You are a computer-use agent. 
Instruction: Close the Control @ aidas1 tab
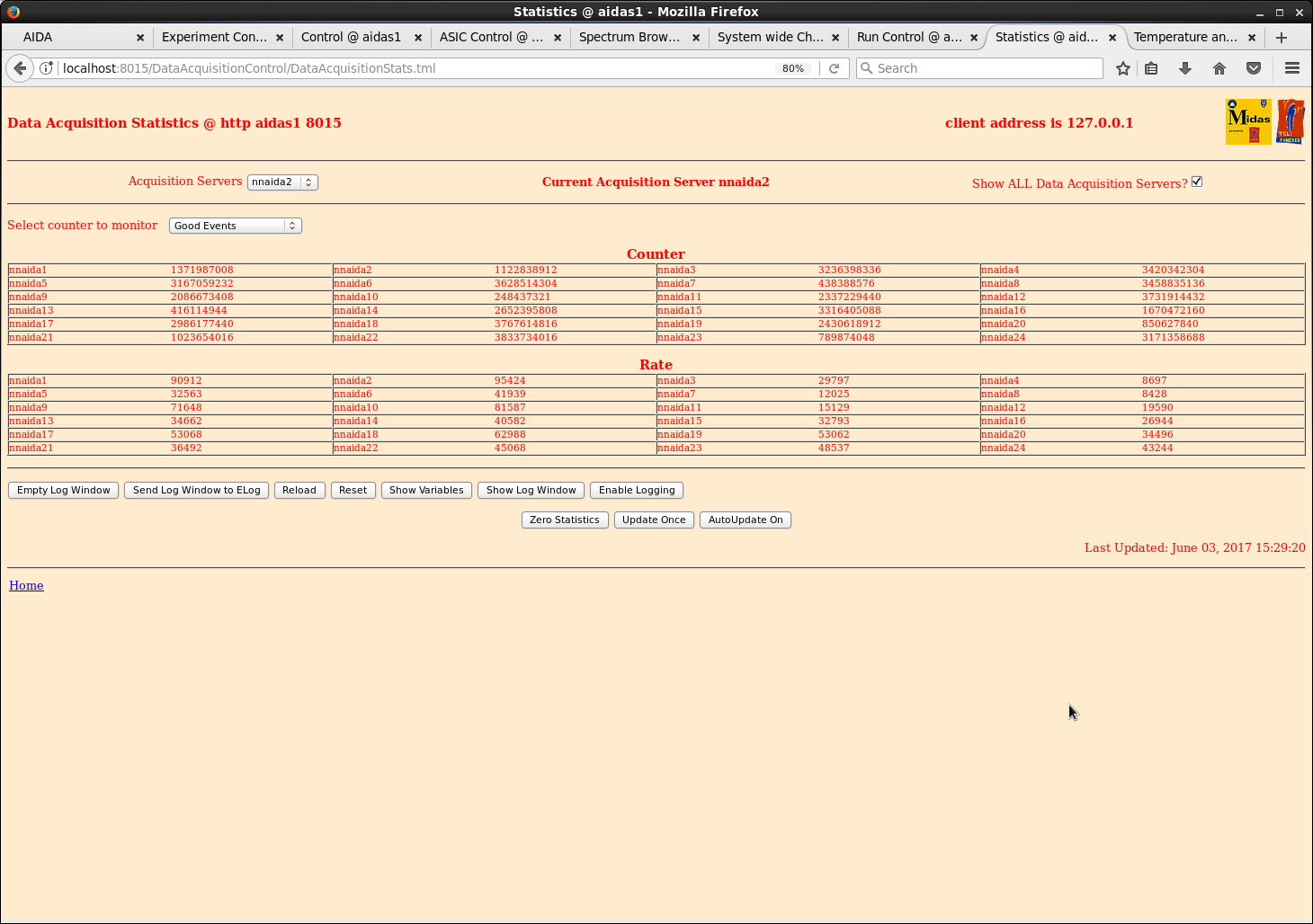[418, 38]
